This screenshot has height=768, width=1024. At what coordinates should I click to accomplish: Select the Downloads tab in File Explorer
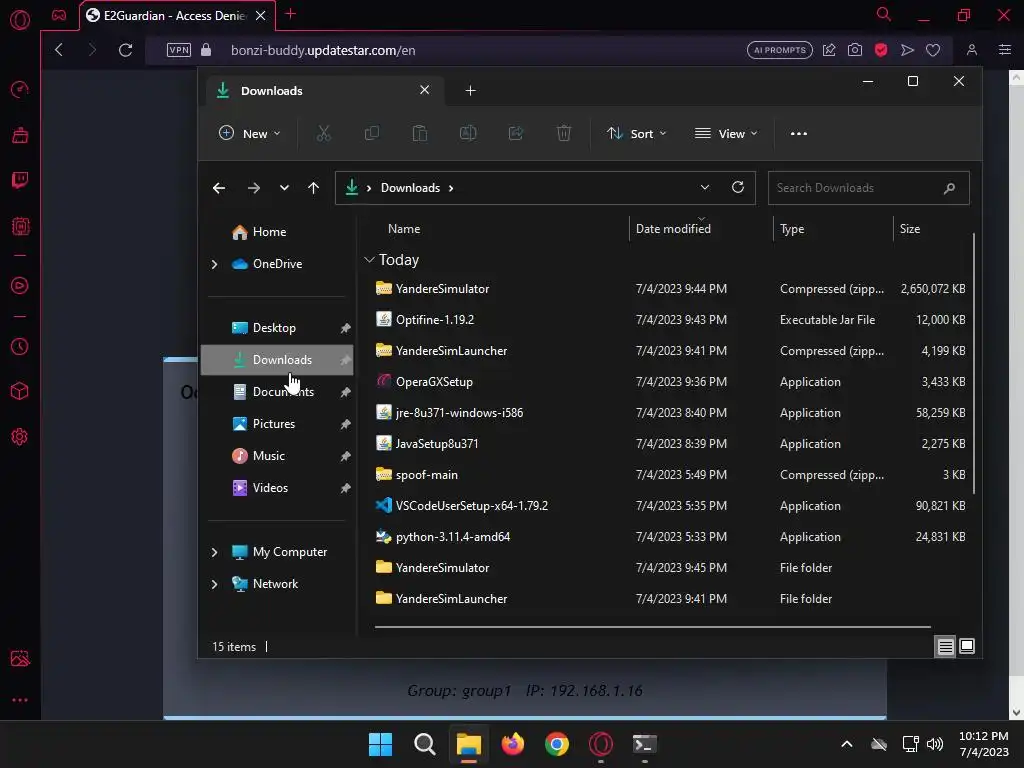point(325,91)
